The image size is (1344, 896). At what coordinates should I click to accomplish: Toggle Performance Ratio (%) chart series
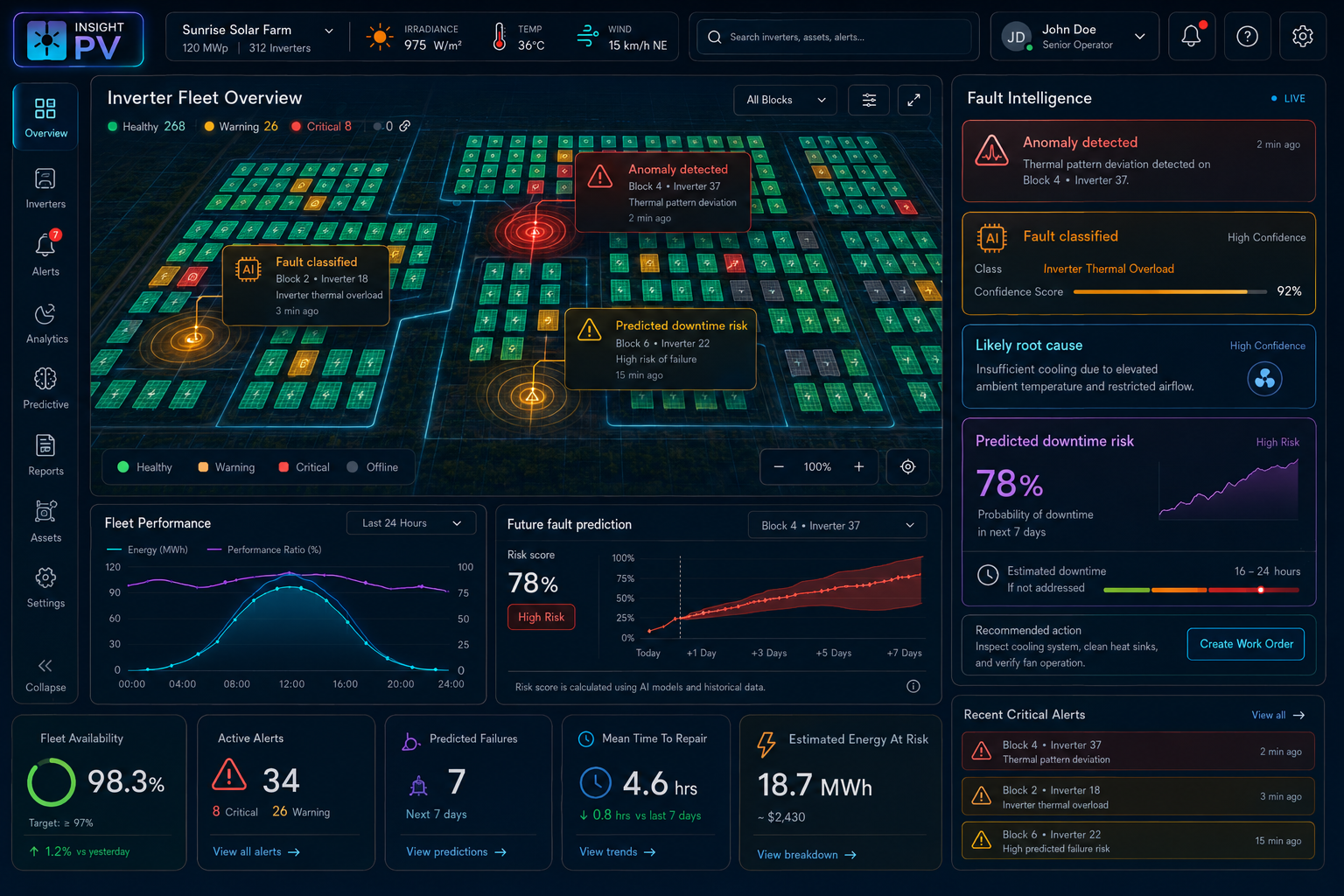pos(264,549)
